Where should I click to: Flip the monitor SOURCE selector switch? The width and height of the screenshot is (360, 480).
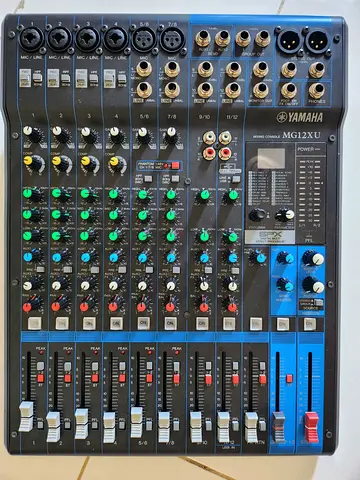(318, 303)
